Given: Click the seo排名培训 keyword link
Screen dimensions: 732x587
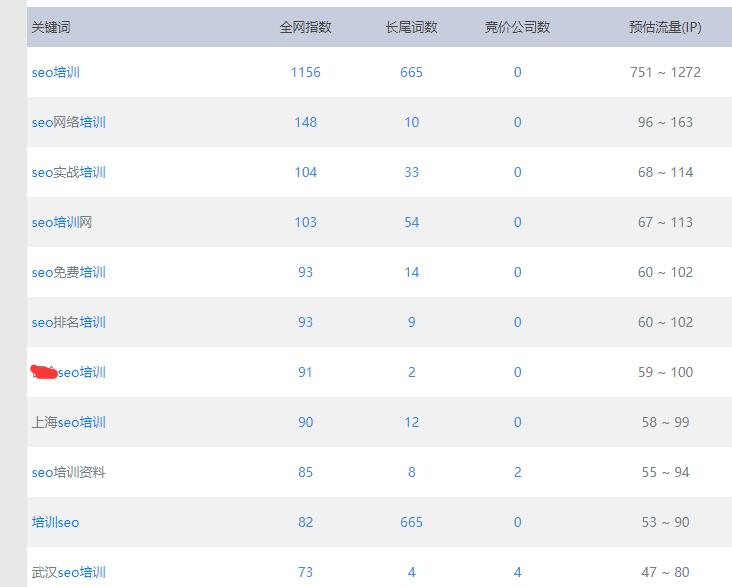Looking at the screenshot, I should click(x=68, y=322).
